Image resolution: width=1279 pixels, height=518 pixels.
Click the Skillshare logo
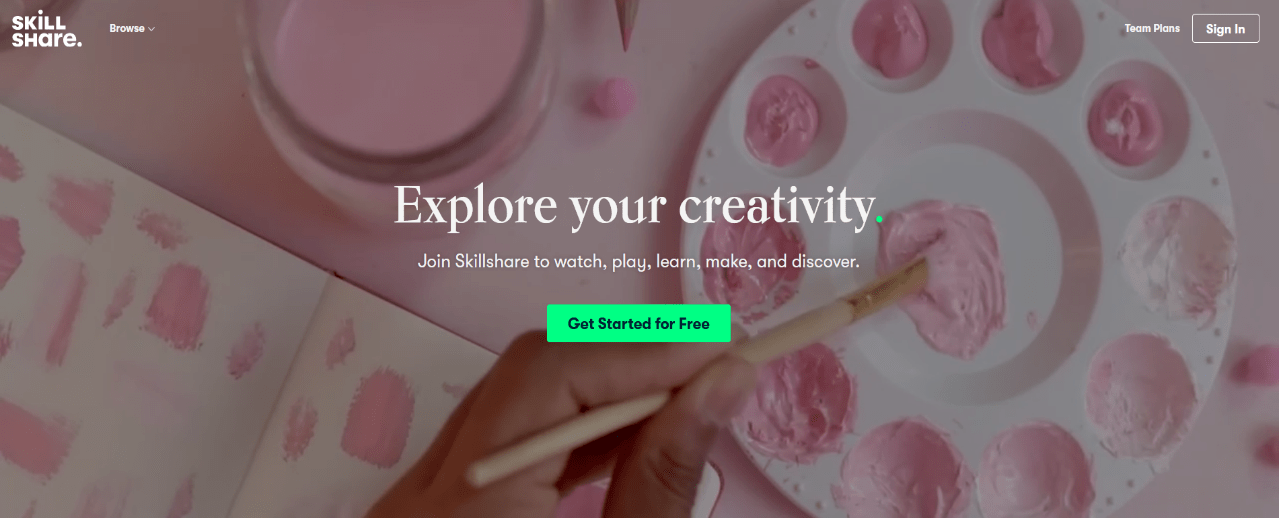(x=46, y=29)
